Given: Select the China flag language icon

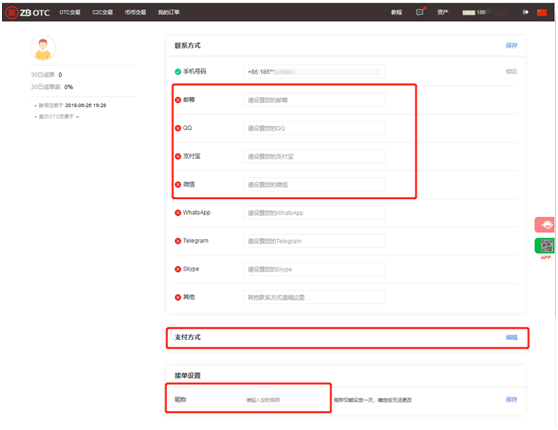Looking at the screenshot, I should tap(542, 12).
